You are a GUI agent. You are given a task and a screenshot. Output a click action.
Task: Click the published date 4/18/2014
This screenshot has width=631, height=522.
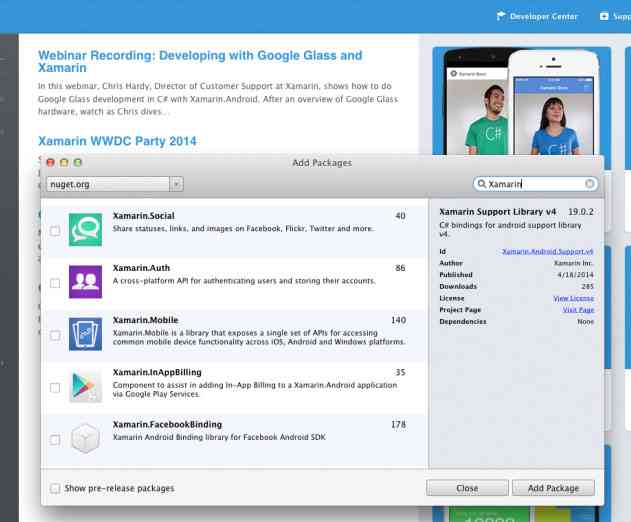click(575, 275)
